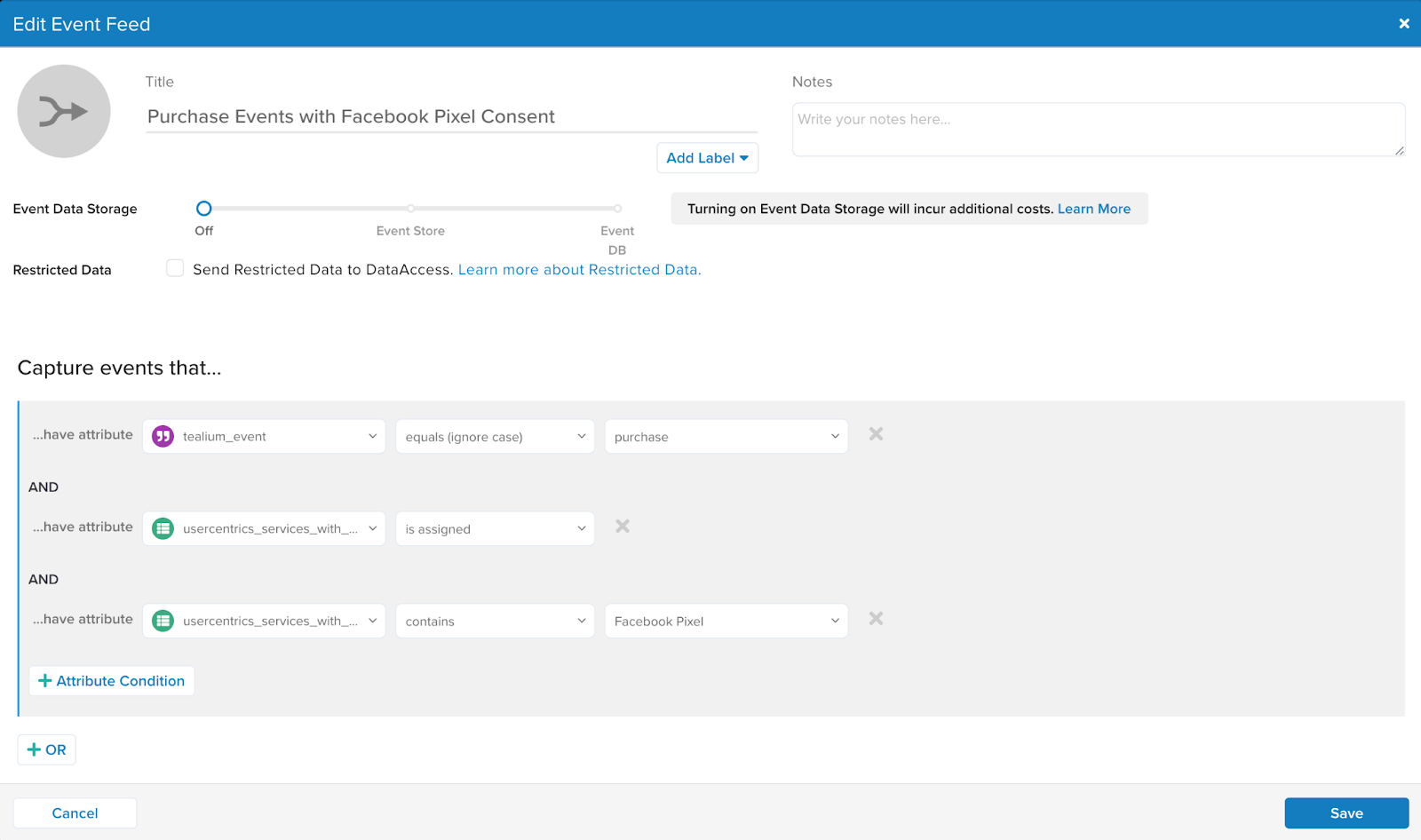Image resolution: width=1421 pixels, height=840 pixels.
Task: Check Send Restricted Data to DataAccess
Action: coord(175,268)
